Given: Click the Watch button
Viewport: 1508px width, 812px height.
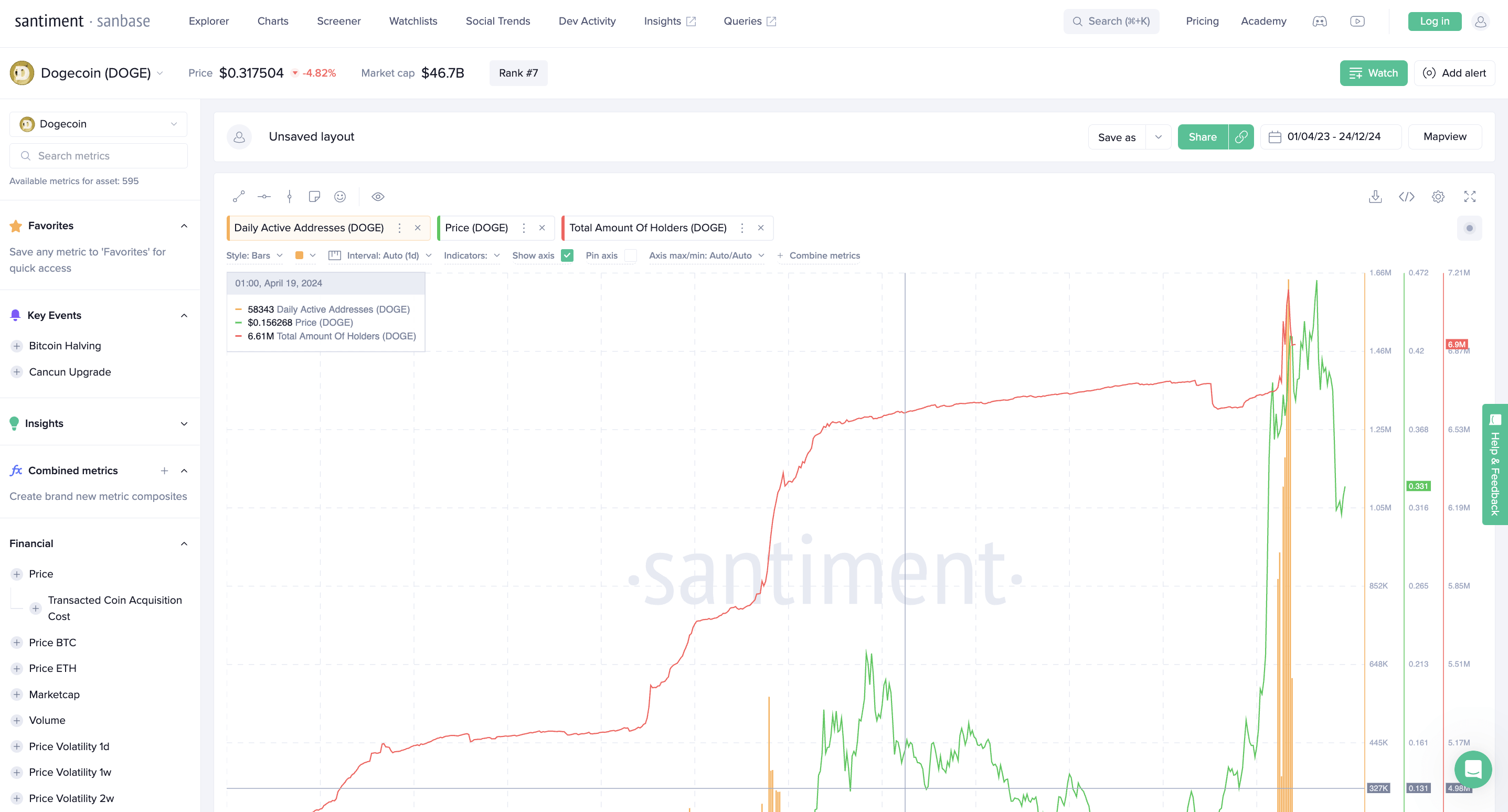Looking at the screenshot, I should (x=1373, y=73).
